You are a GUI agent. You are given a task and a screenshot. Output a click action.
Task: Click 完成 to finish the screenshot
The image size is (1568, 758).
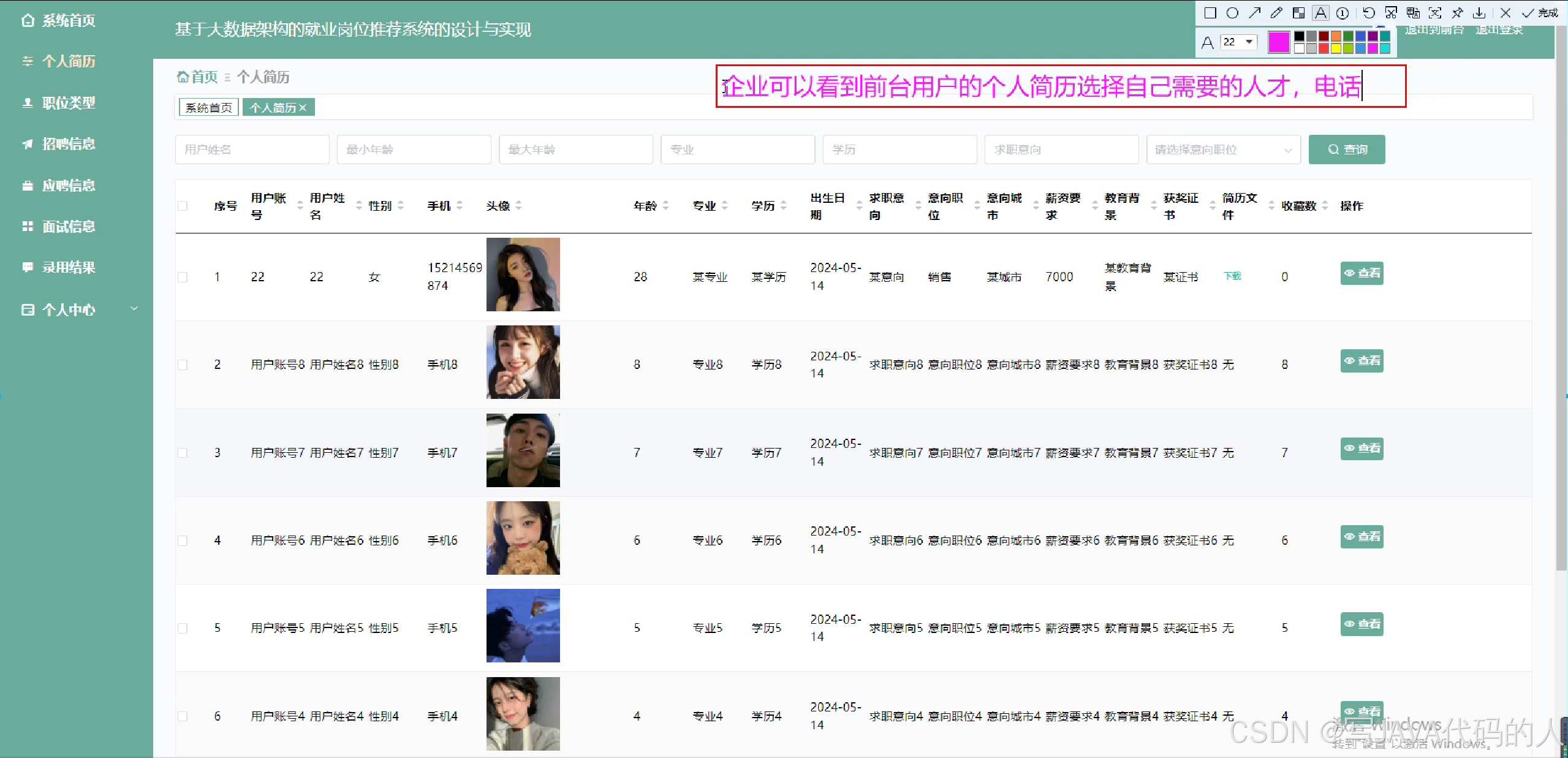pyautogui.click(x=1540, y=13)
